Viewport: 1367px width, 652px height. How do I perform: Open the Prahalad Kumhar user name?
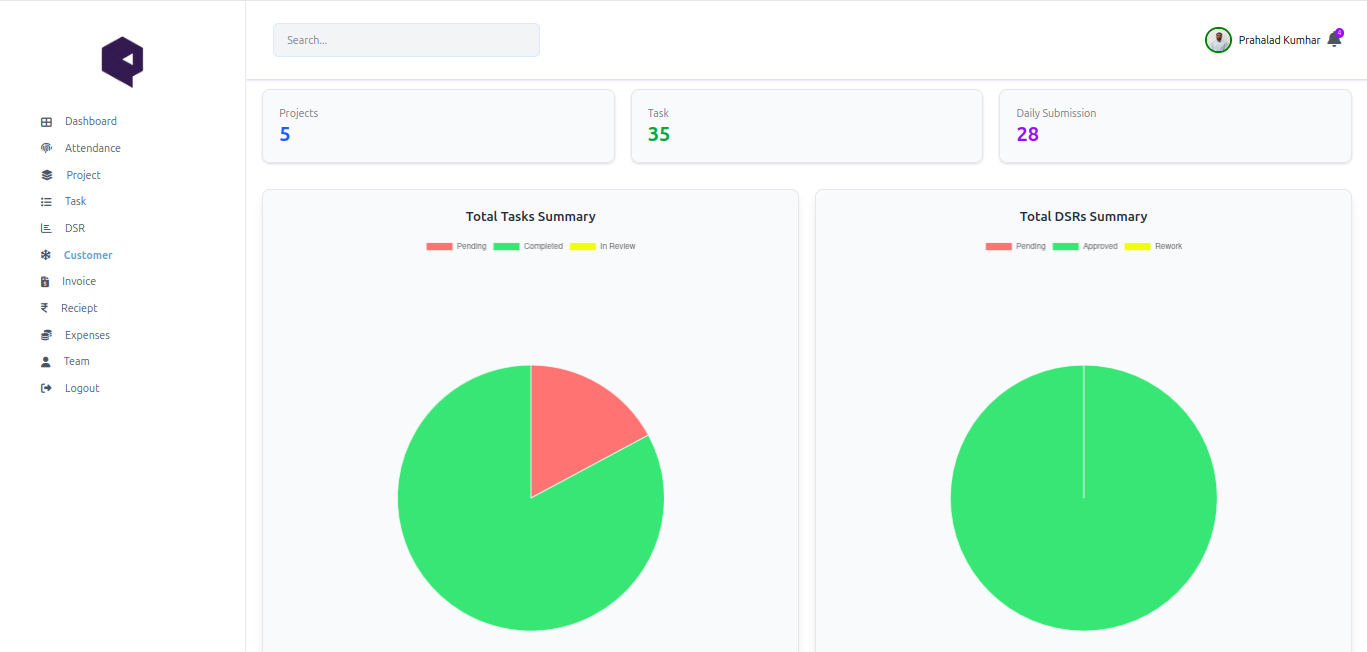tap(1279, 40)
